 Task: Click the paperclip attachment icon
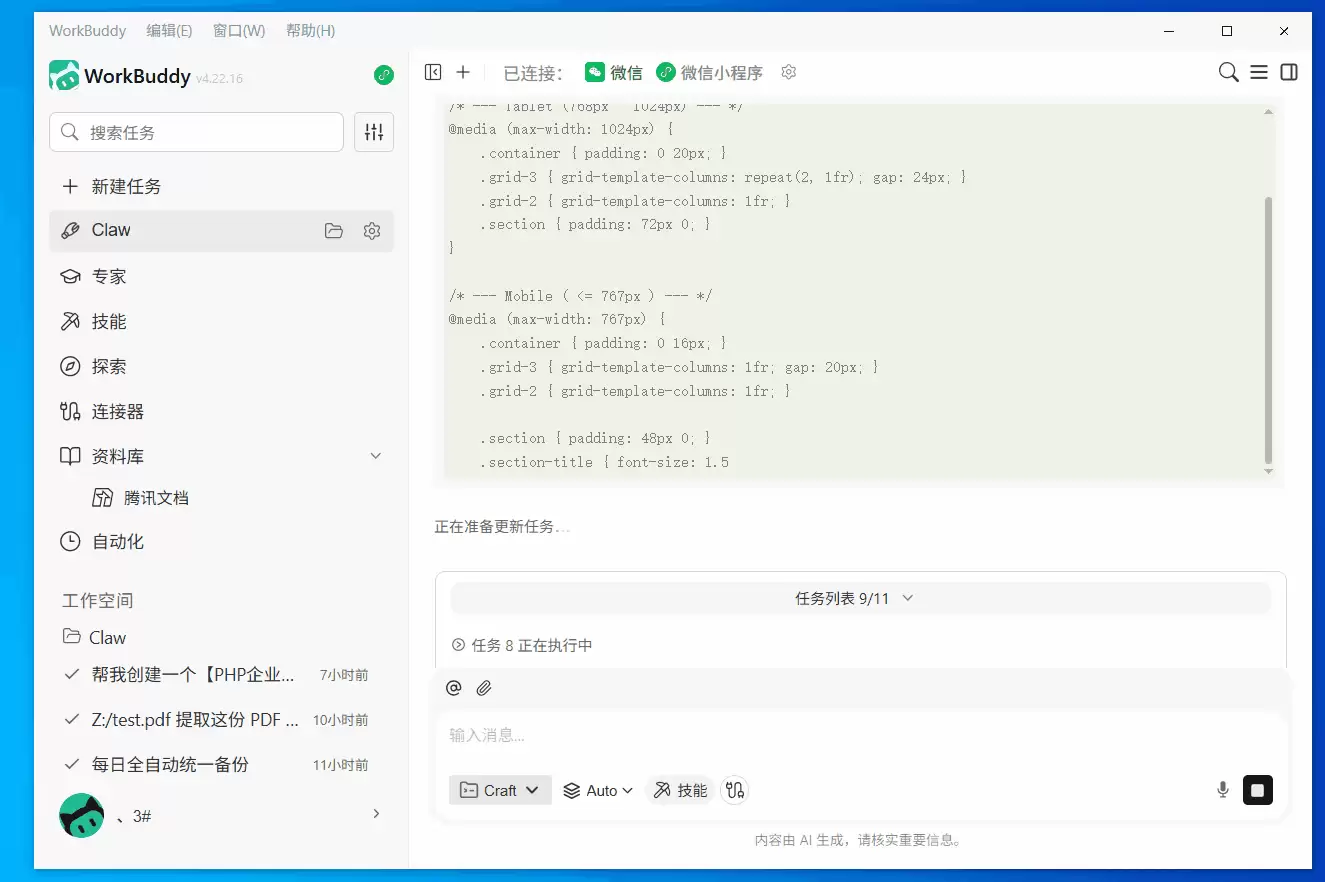point(484,688)
